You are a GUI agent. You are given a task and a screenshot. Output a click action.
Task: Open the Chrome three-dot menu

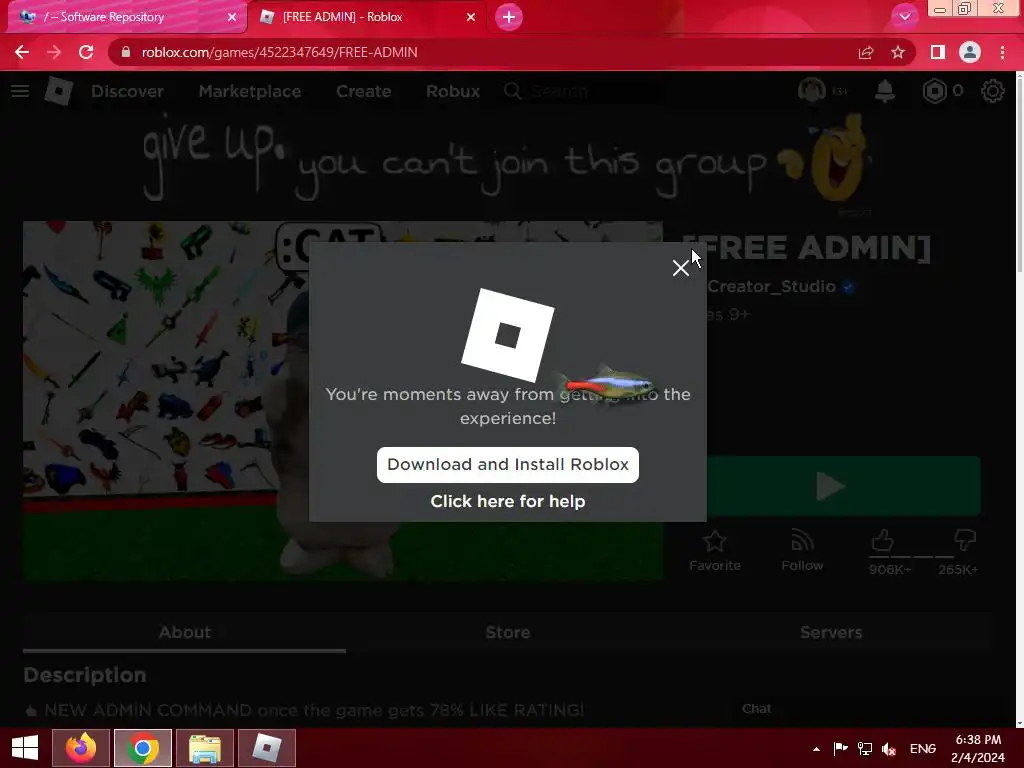(x=1002, y=52)
